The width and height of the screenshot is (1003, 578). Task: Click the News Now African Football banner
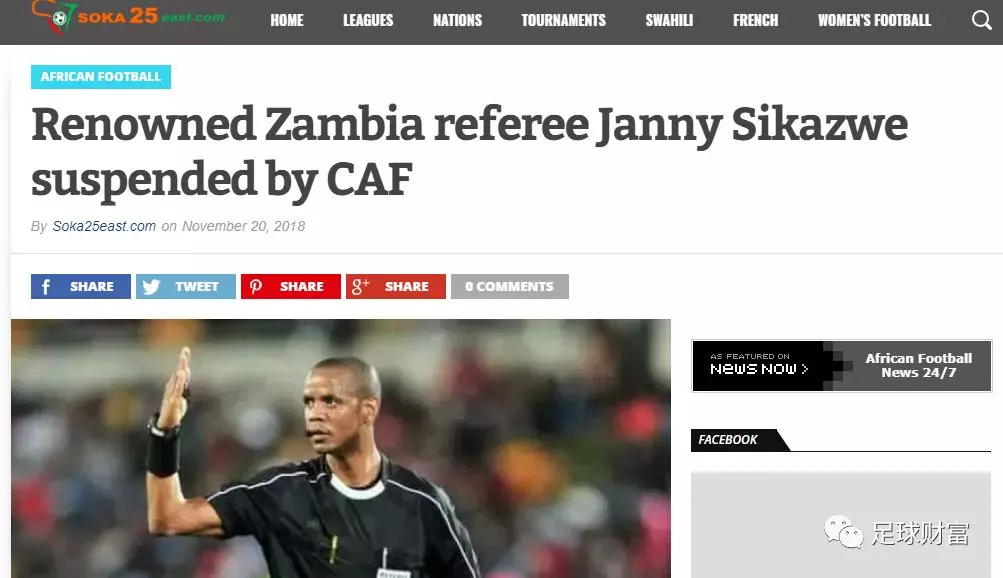(841, 366)
